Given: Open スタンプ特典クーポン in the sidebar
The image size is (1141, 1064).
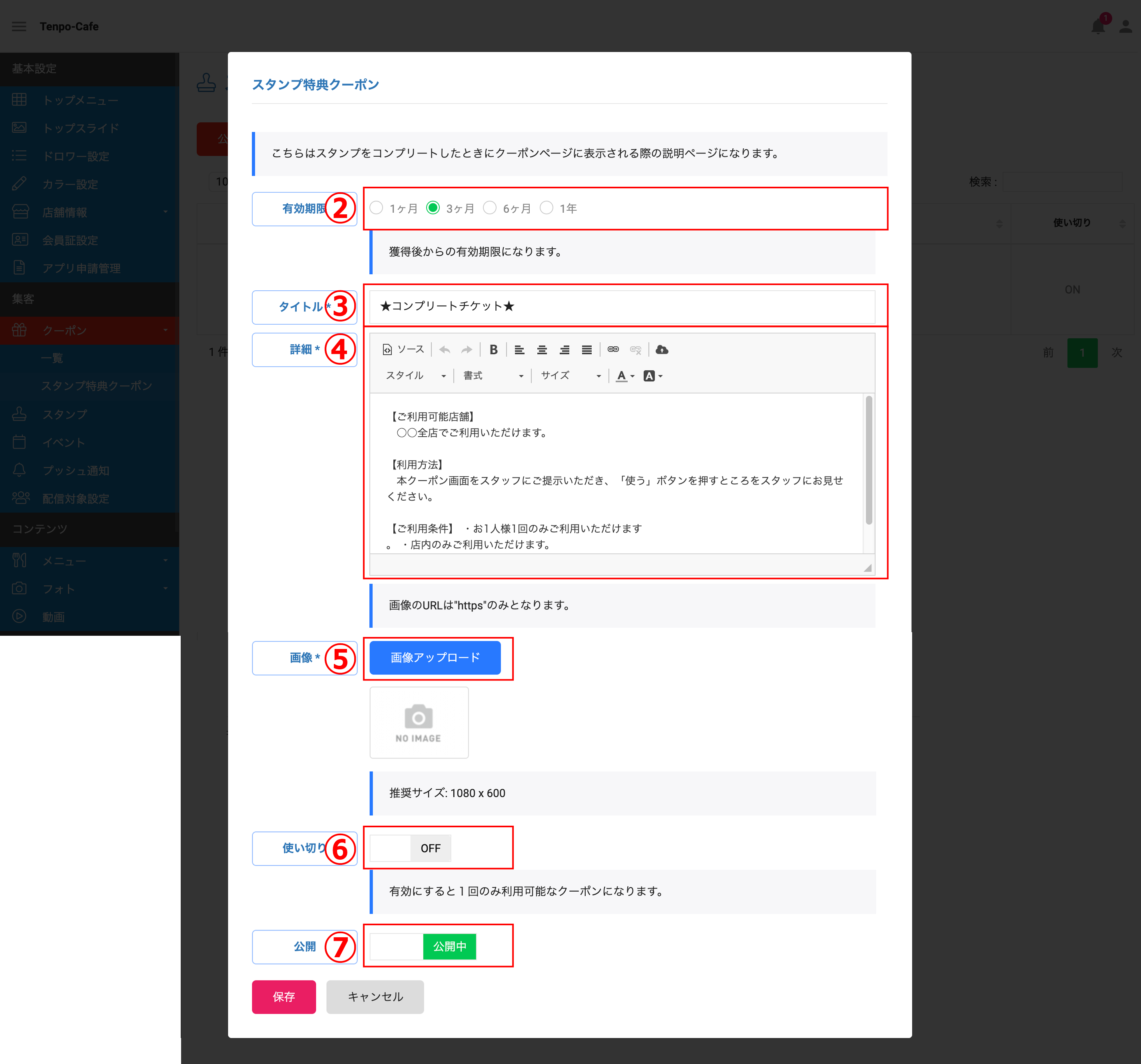Looking at the screenshot, I should point(90,386).
